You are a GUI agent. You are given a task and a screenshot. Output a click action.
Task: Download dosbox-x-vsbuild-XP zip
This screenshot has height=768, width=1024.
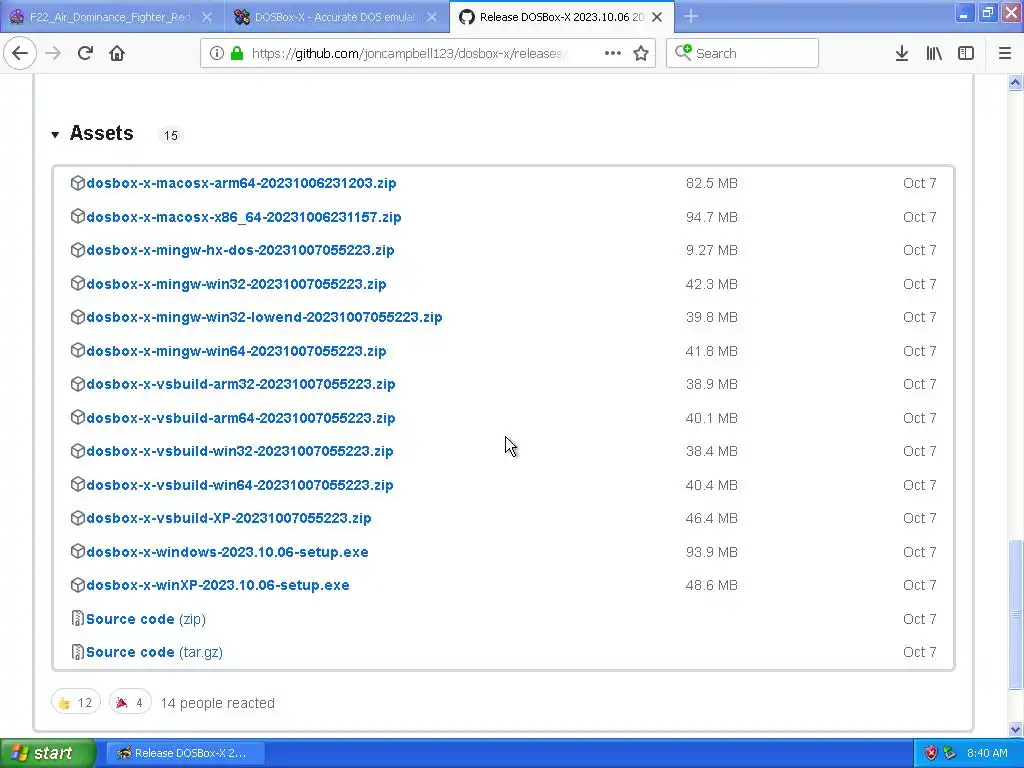229,518
